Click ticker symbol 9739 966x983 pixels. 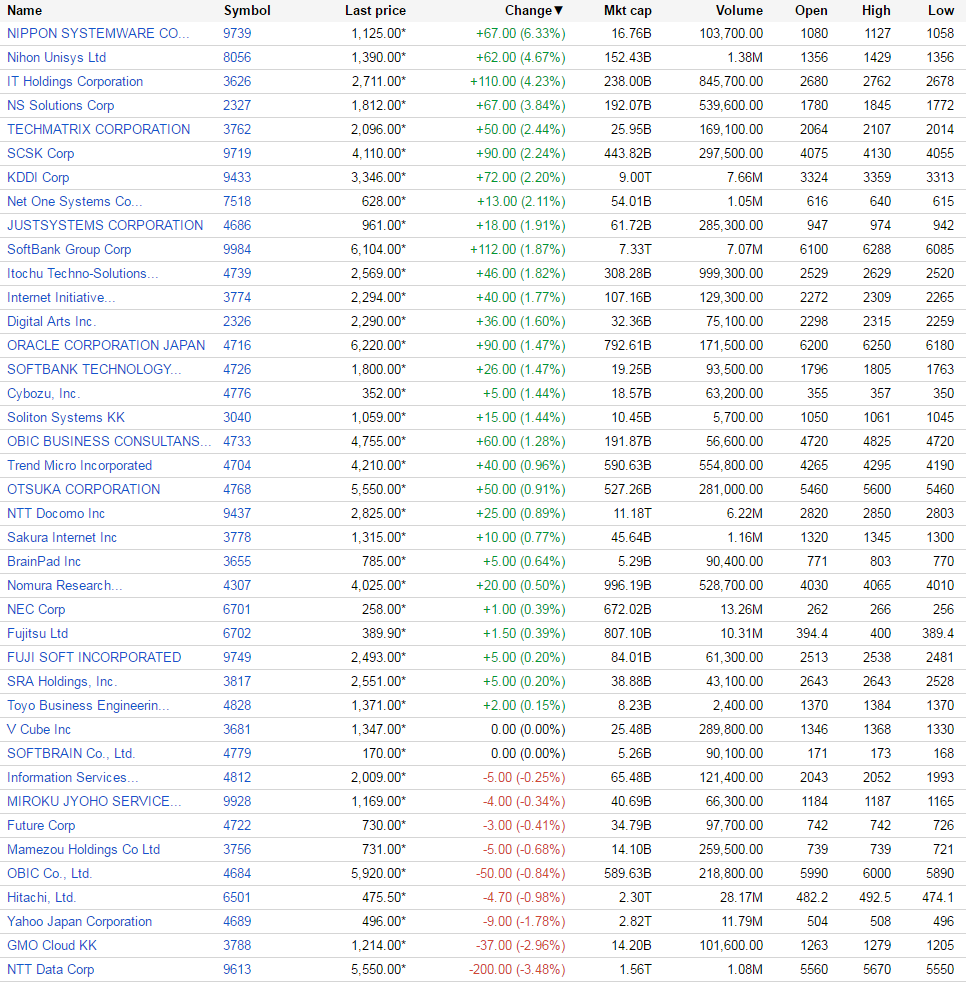click(237, 33)
